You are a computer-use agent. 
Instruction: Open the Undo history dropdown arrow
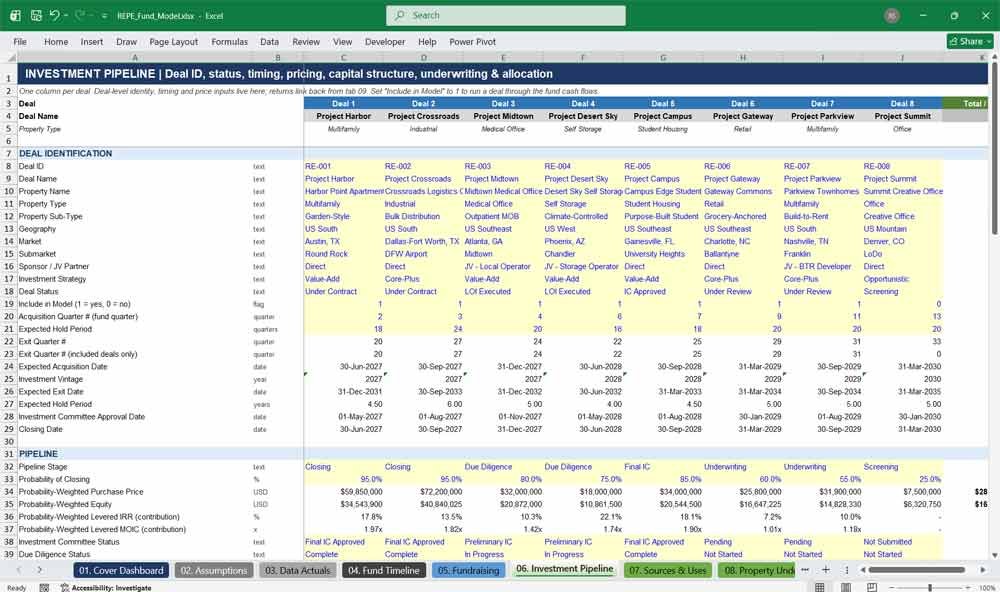(x=66, y=16)
